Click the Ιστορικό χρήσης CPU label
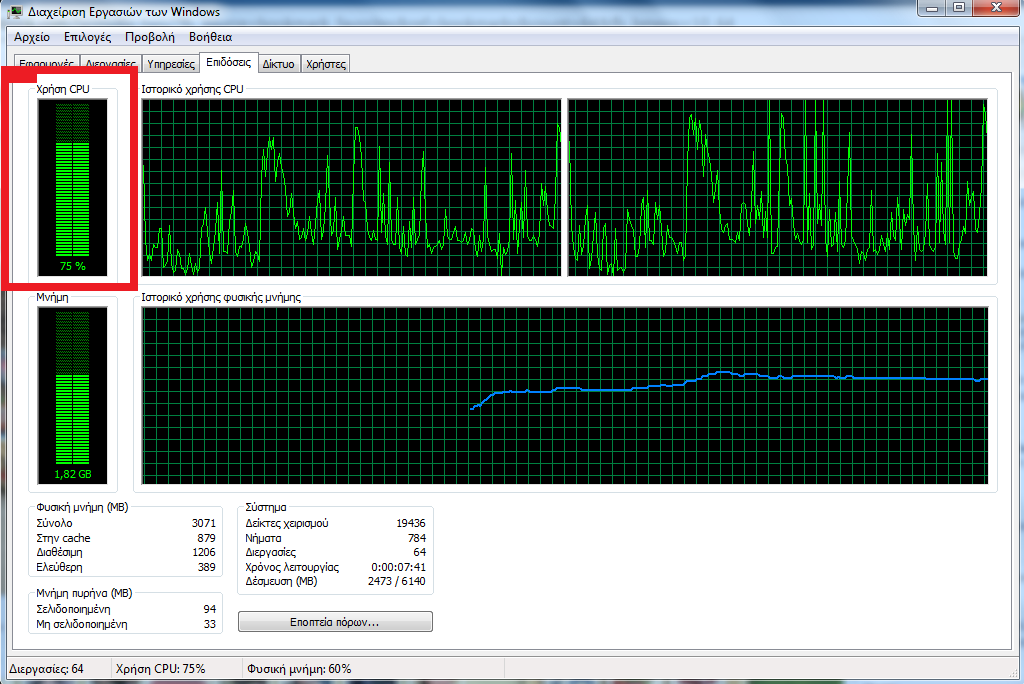 193,90
